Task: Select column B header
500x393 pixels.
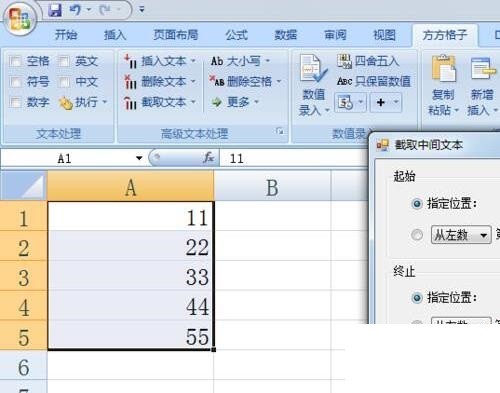Action: coord(272,187)
